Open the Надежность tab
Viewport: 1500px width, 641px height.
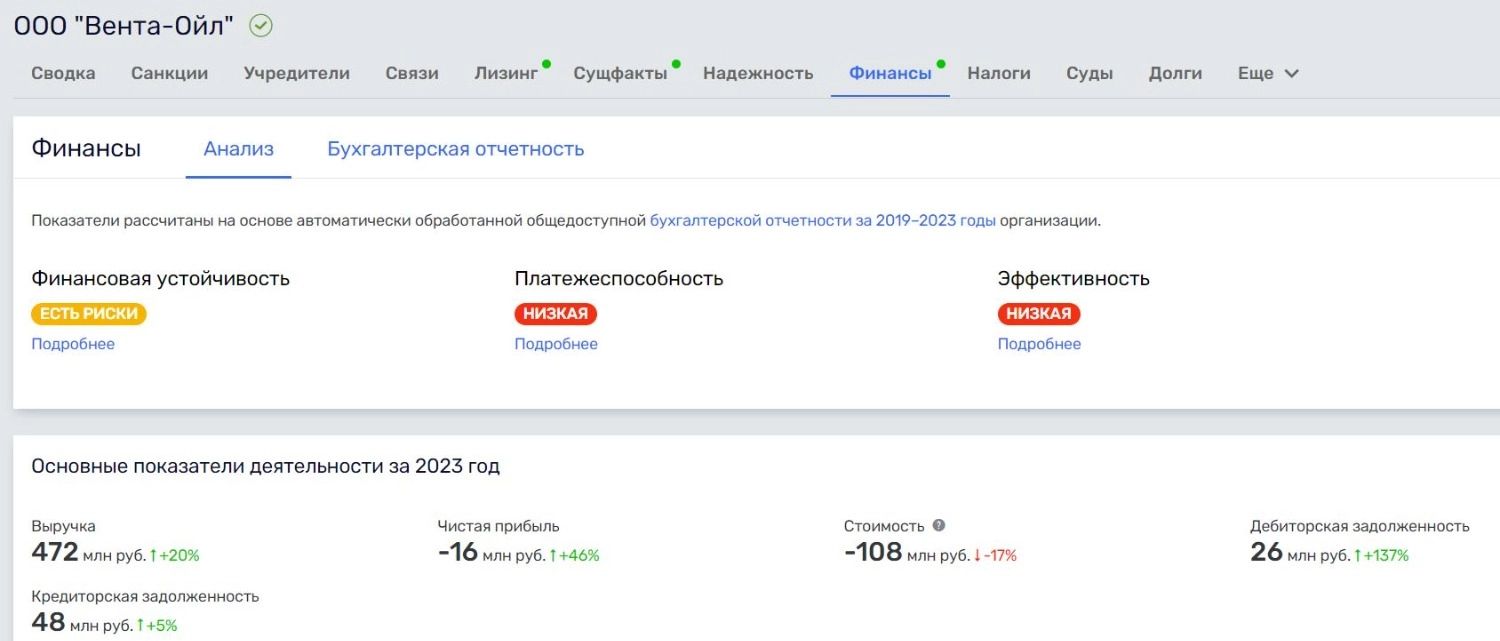[x=758, y=73]
